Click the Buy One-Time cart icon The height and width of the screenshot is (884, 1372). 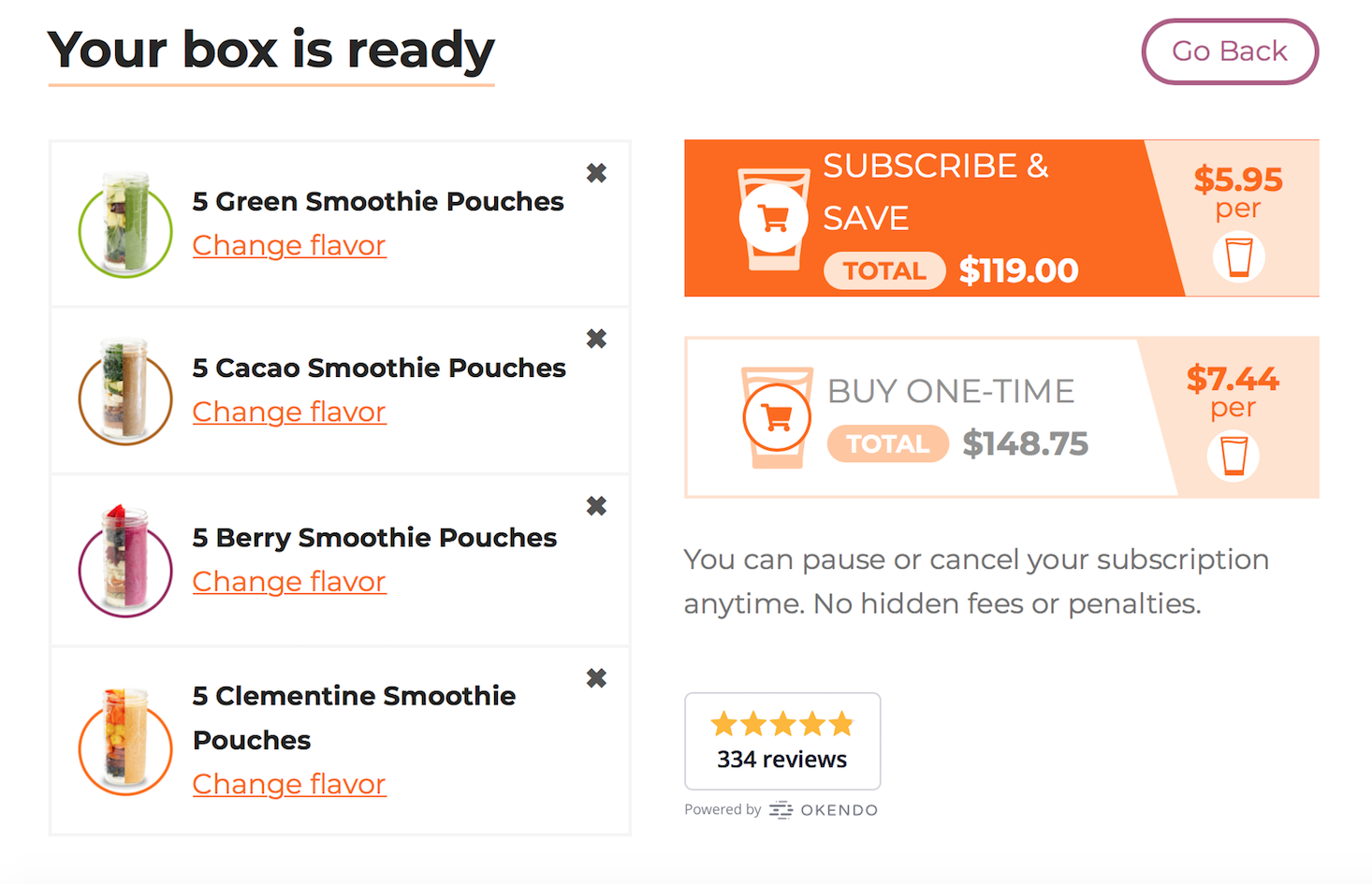(777, 417)
